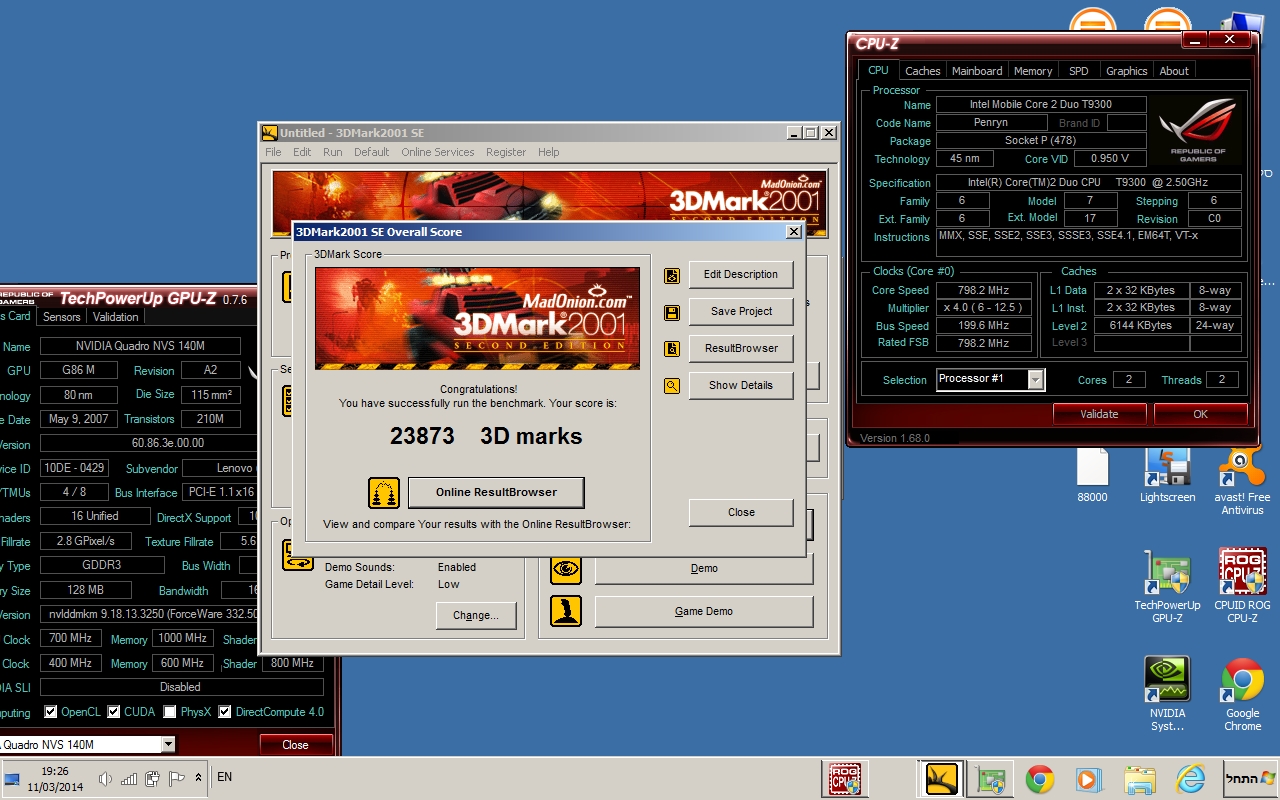The height and width of the screenshot is (800, 1280).
Task: Open the Help menu in 3DMark2001
Action: click(x=548, y=152)
